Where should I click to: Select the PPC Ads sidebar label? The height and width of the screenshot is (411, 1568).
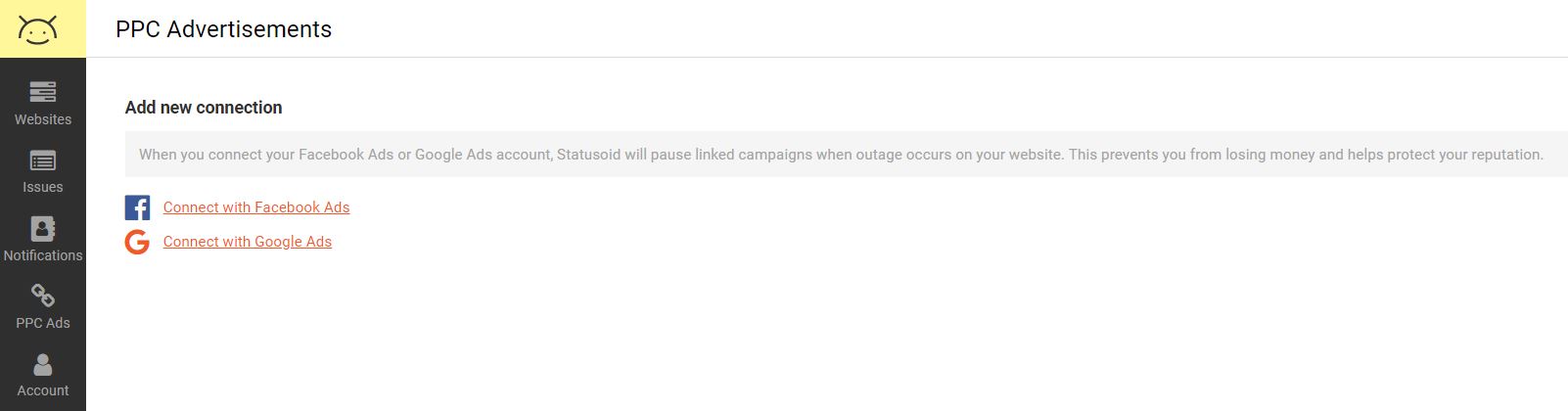pos(43,323)
